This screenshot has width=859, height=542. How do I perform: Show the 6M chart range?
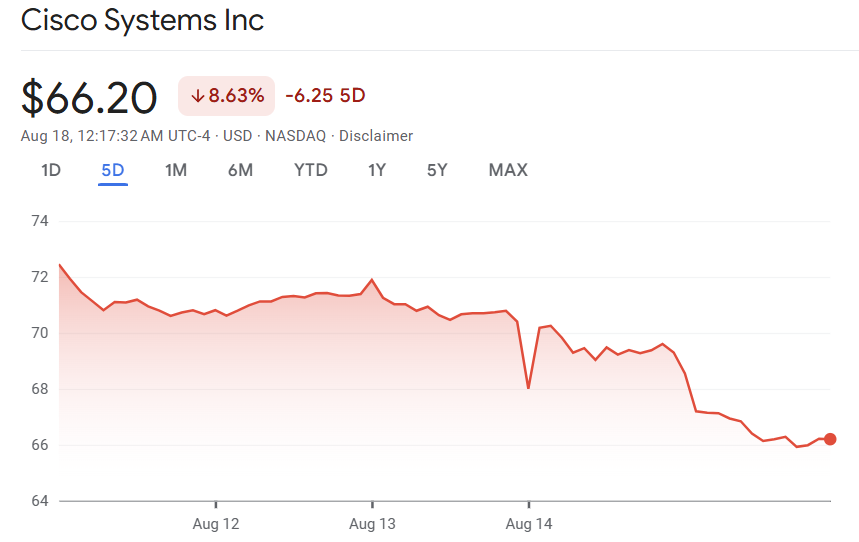tap(240, 170)
